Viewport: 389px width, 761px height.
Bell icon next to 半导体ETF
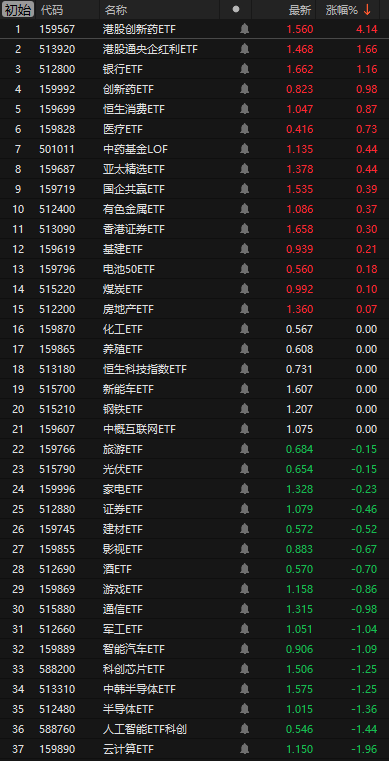coord(244,709)
